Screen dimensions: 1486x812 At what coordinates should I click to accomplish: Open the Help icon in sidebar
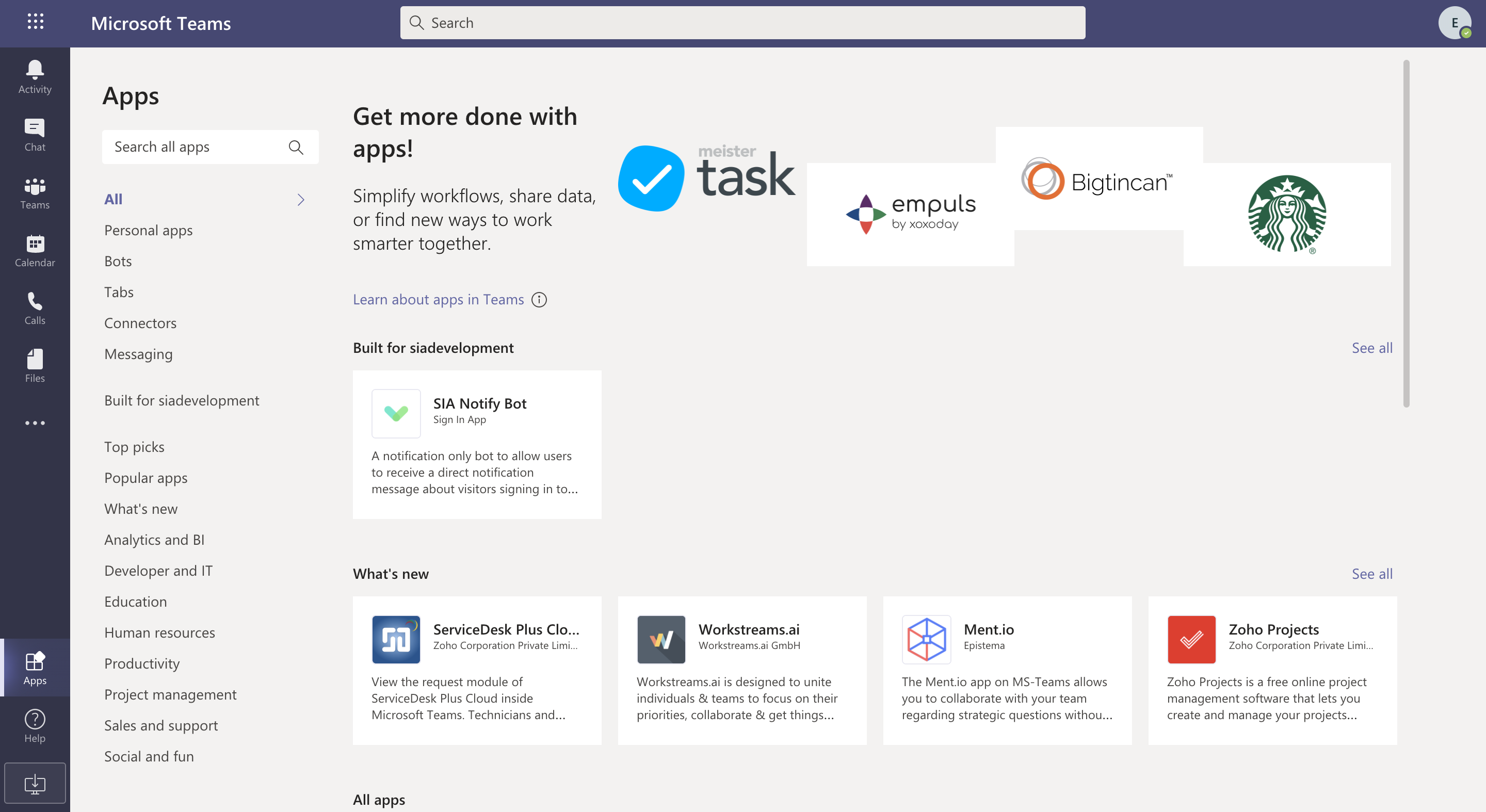(35, 720)
